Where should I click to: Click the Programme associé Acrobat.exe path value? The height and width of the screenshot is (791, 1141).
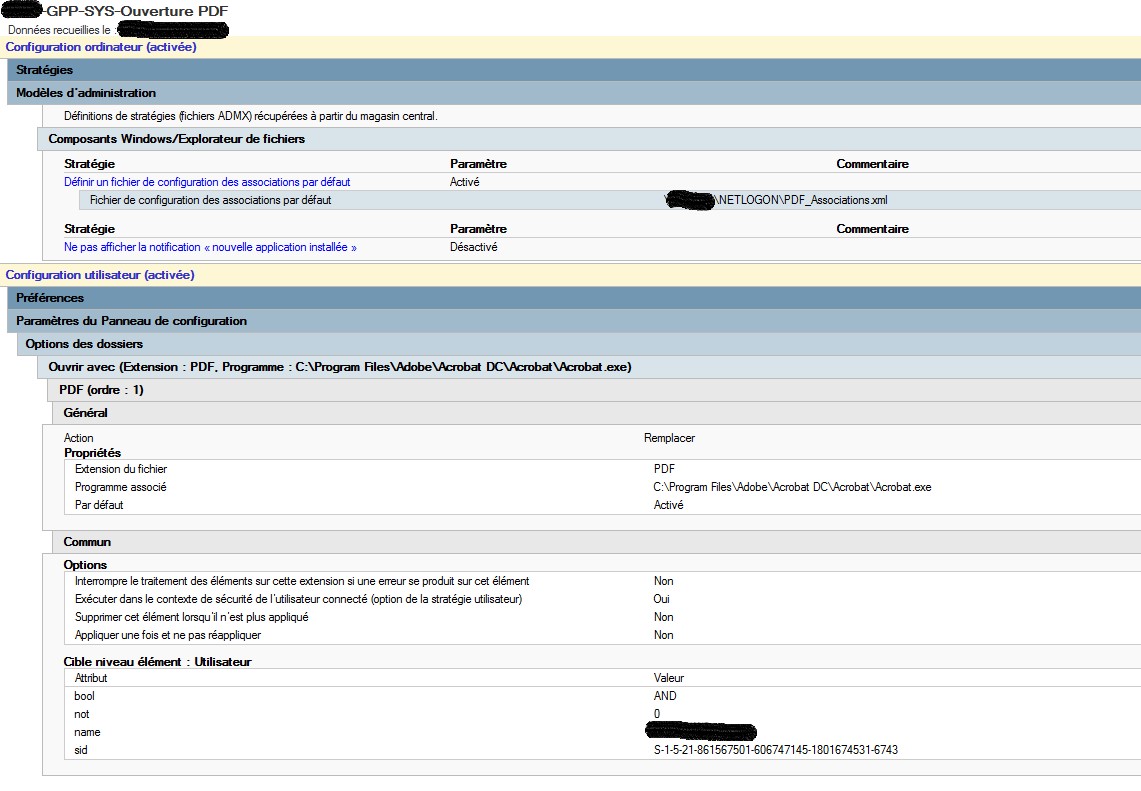(x=792, y=487)
